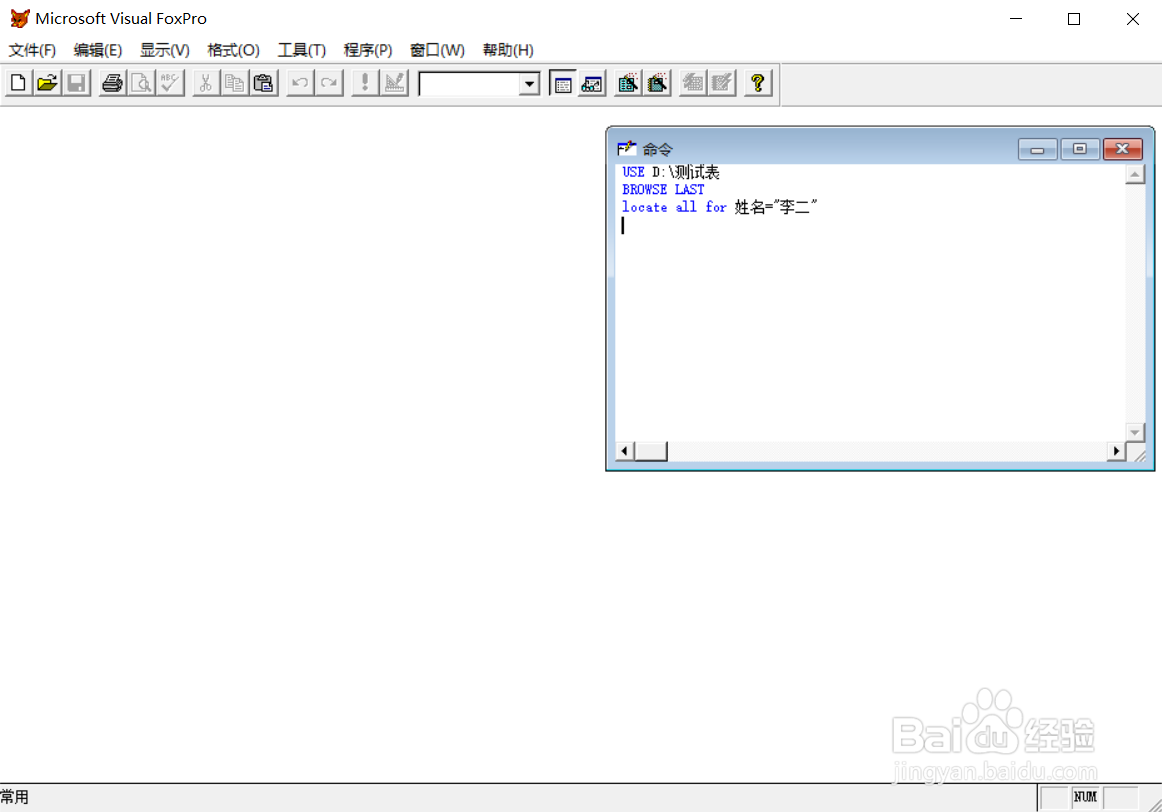Click the line 'BROWSE LAST'
The width and height of the screenshot is (1162, 812).
pos(663,190)
